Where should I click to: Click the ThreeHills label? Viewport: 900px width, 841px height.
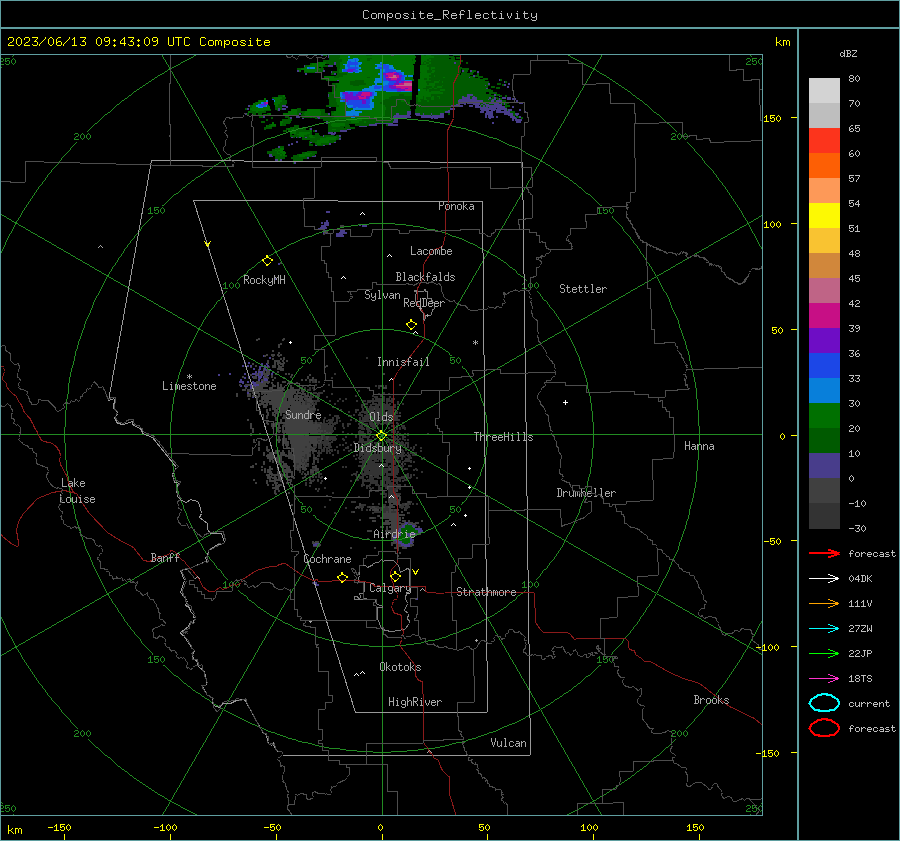[503, 437]
